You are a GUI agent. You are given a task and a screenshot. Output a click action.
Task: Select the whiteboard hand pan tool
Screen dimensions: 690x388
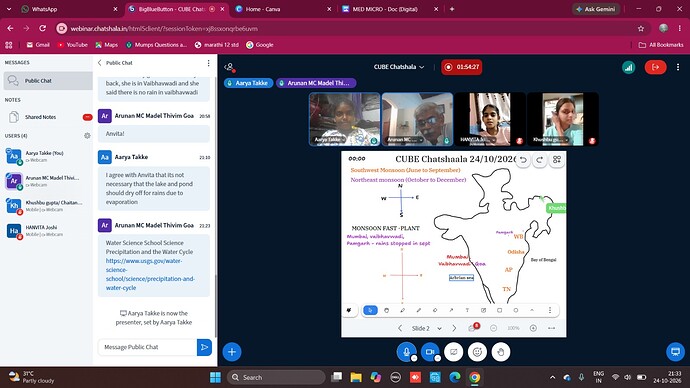click(x=386, y=310)
